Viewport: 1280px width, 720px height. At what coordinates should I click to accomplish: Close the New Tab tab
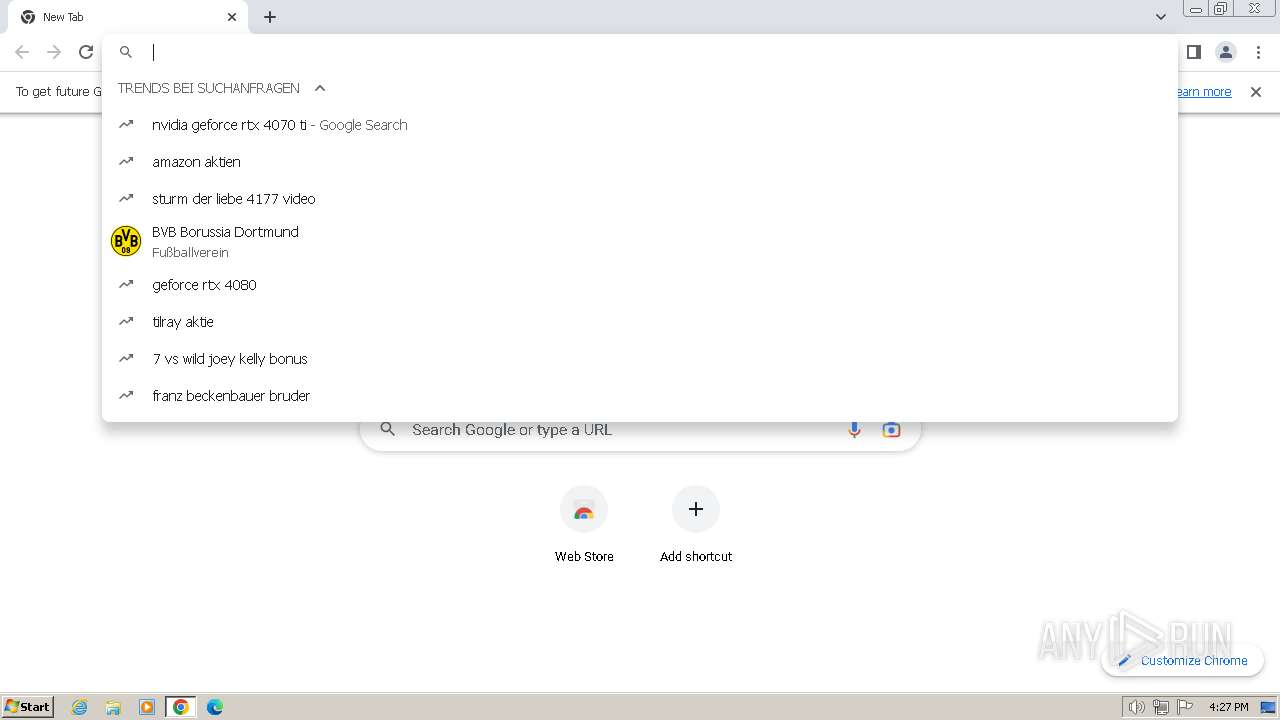coord(232,17)
